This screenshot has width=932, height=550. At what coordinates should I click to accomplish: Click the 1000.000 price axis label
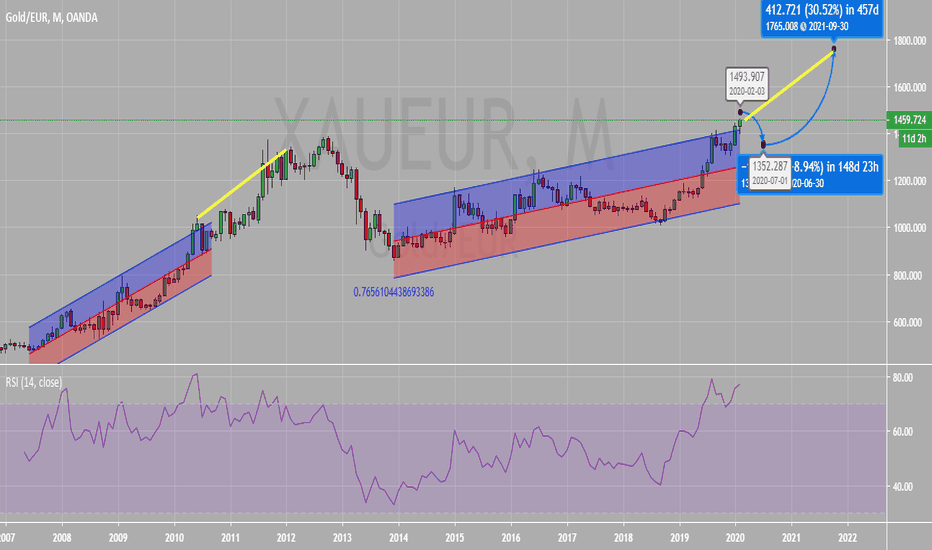[x=909, y=228]
